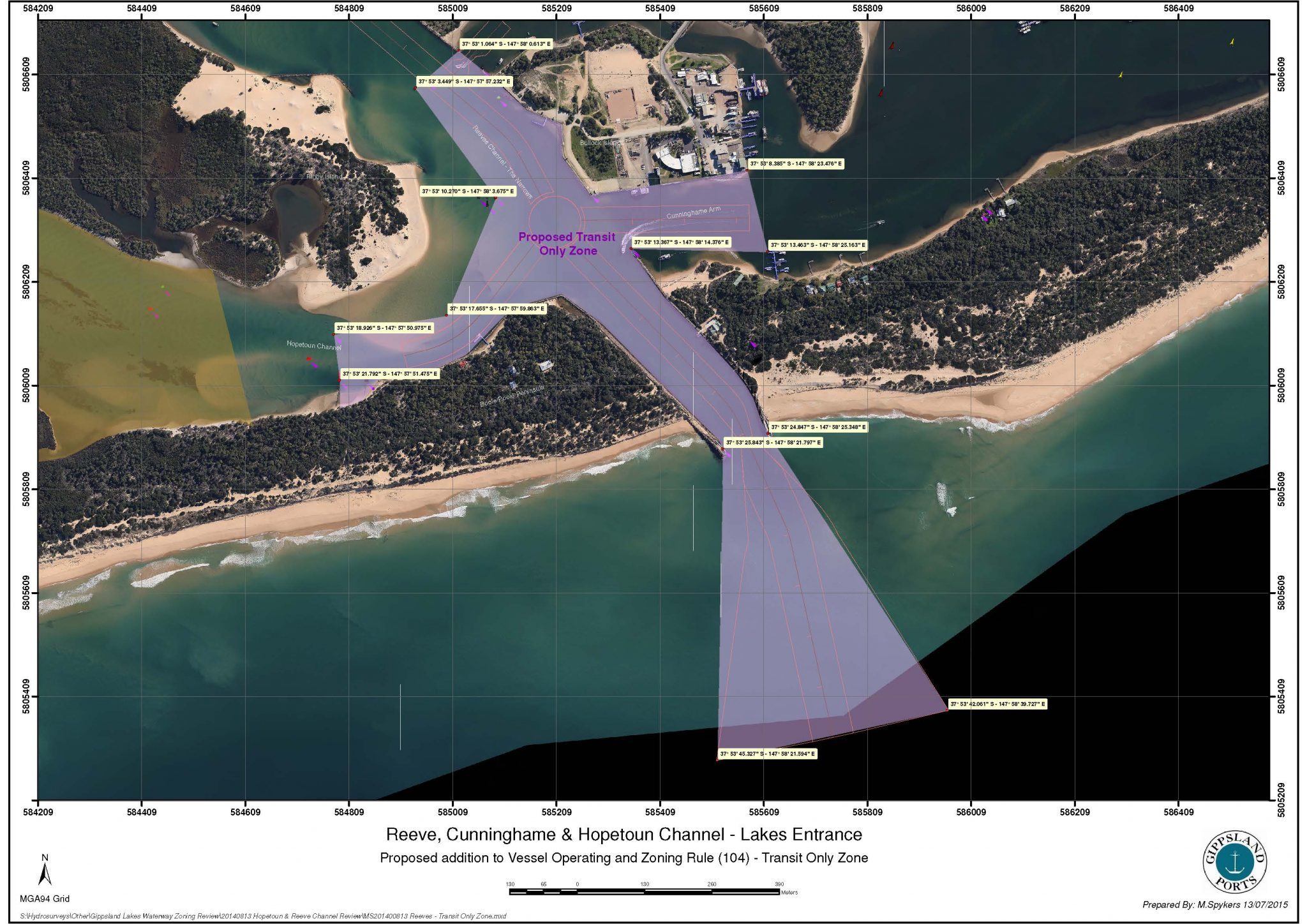The image size is (1307, 924).
Task: Click "Prepared By: M.Spykers 13/07/2015" text
Action: pos(1215,904)
